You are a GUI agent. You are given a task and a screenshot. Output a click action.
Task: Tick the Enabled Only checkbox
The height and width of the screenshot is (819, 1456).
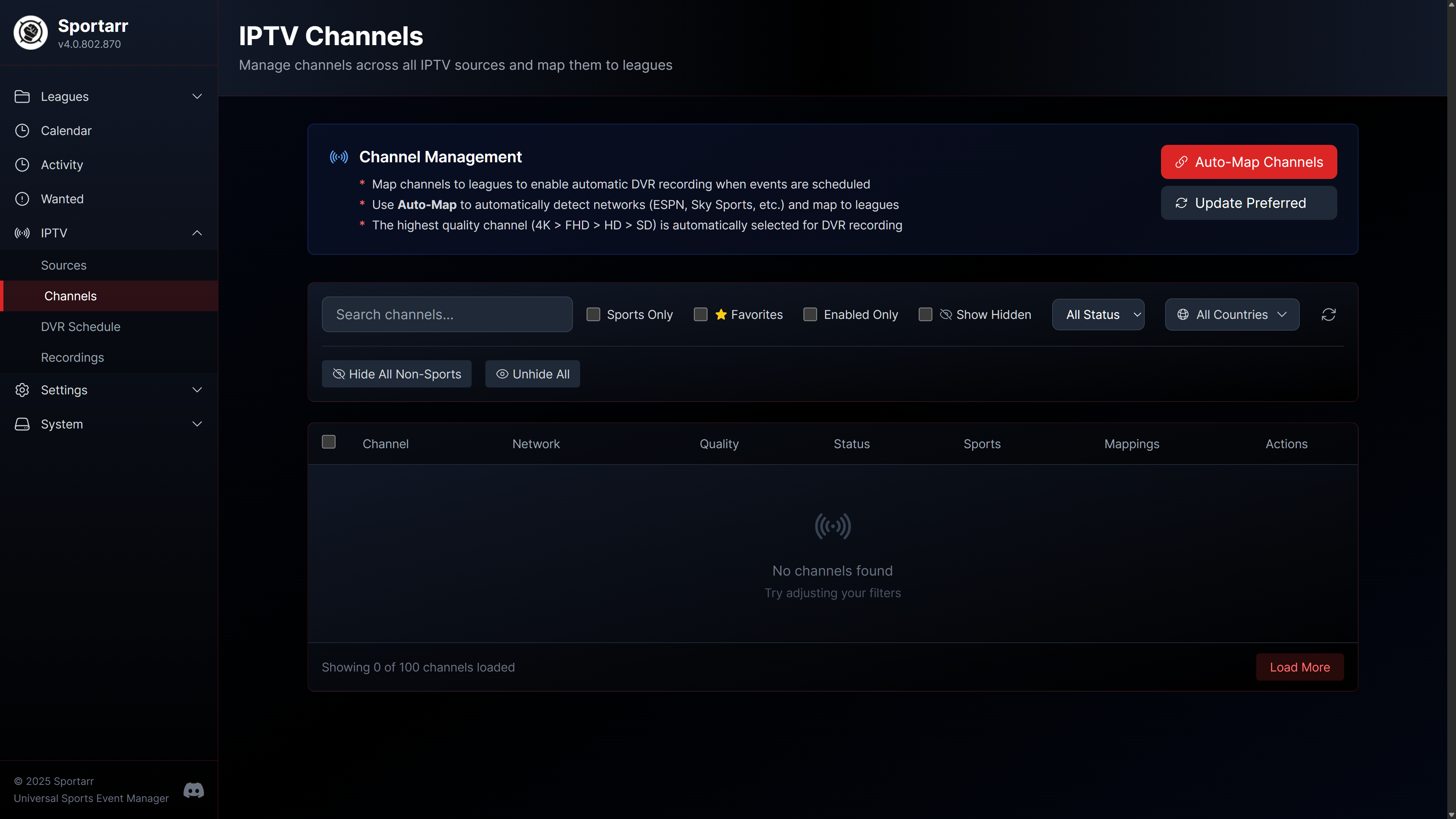pyautogui.click(x=810, y=314)
